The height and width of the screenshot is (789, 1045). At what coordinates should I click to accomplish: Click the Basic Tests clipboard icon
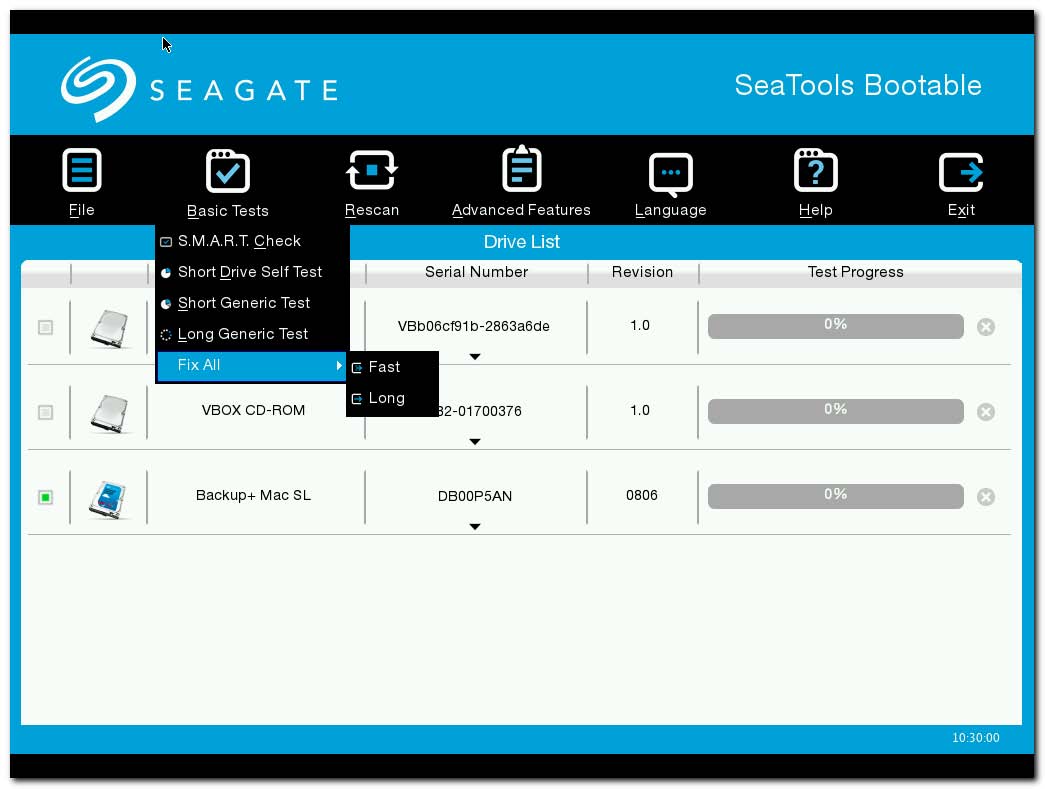[227, 171]
